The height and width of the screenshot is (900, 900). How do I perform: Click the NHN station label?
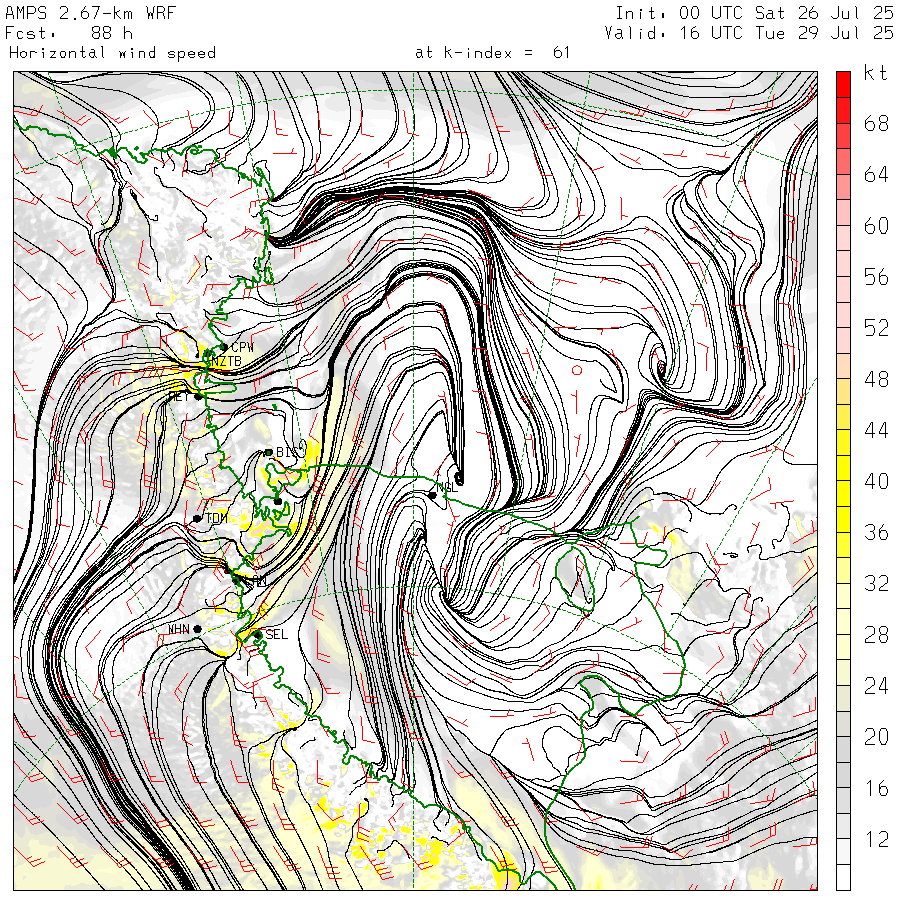pyautogui.click(x=179, y=630)
